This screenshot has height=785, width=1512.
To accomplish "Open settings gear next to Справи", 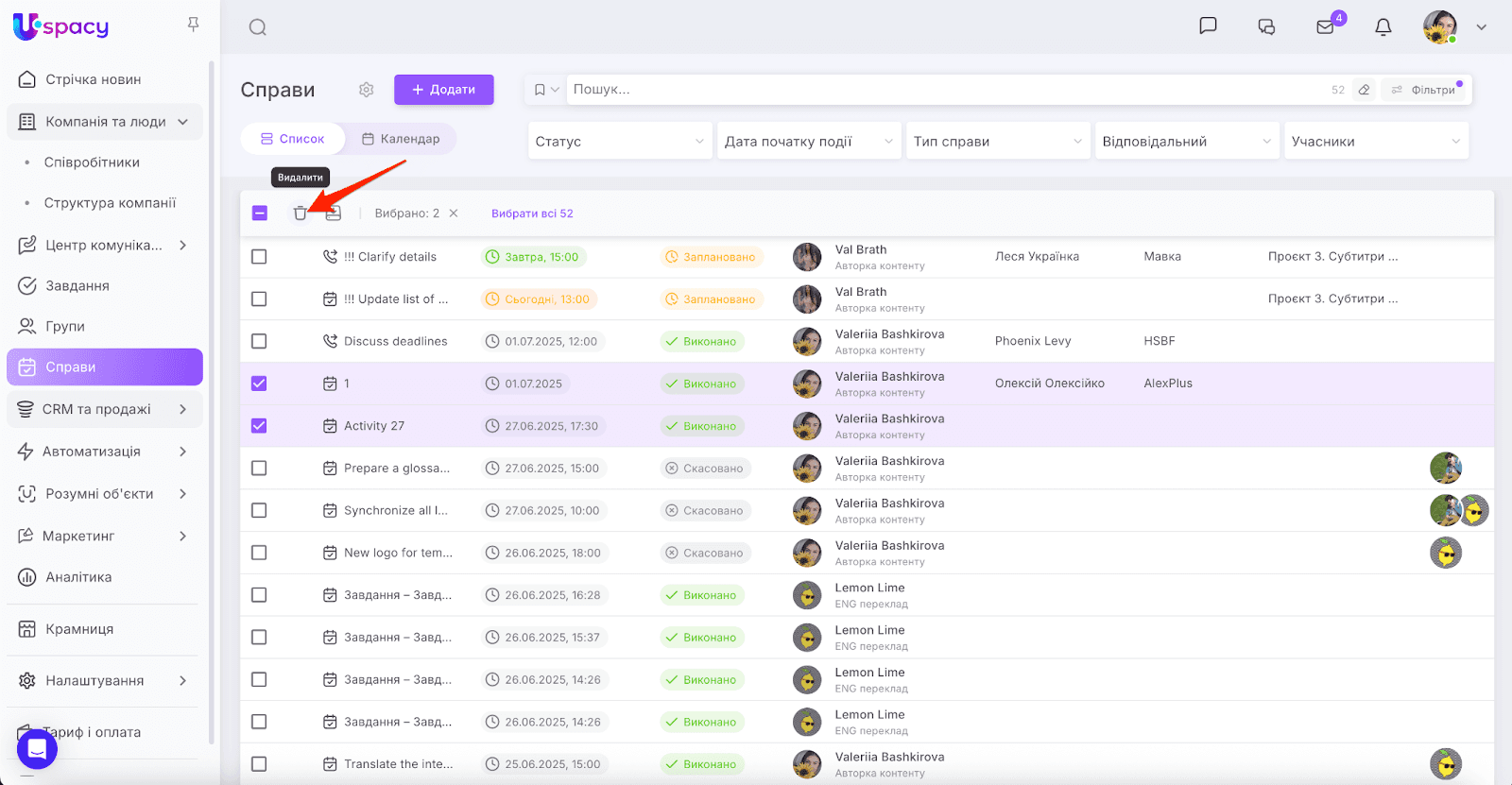I will (x=367, y=90).
